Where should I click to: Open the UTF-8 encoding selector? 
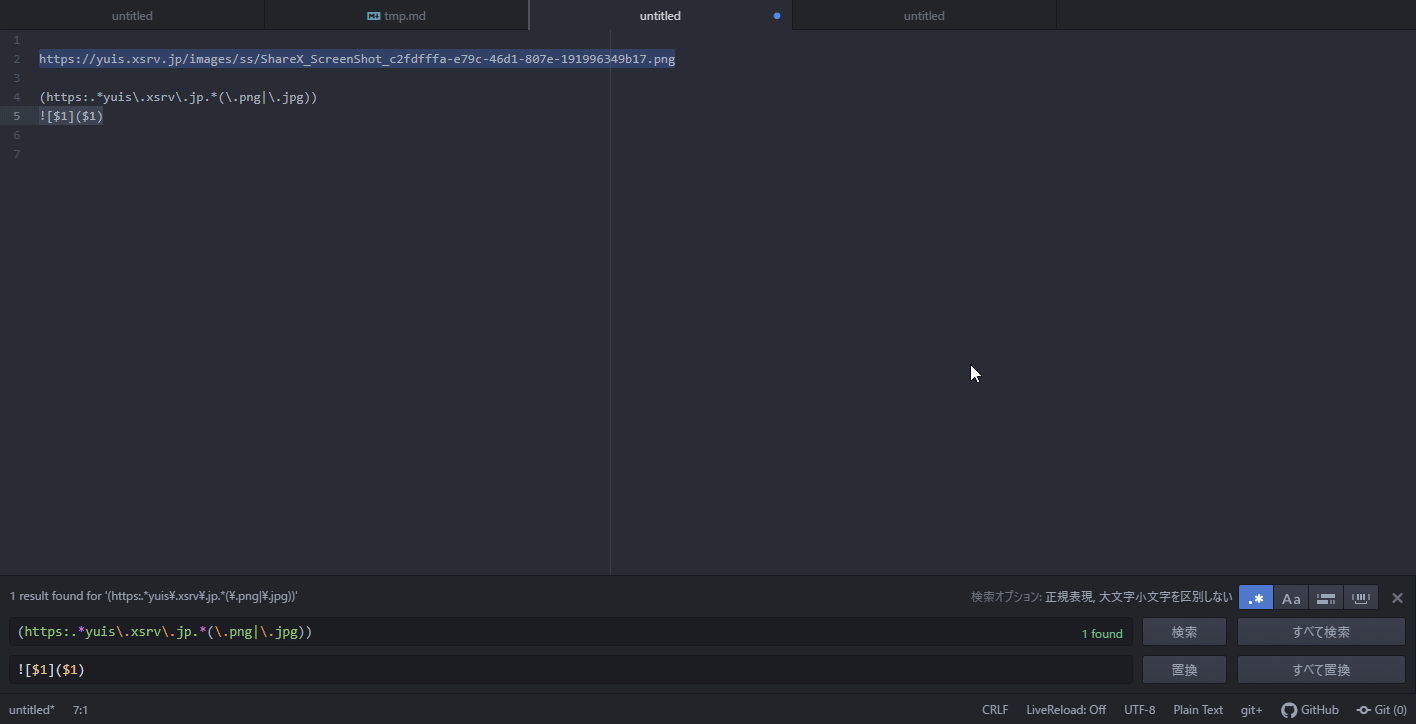point(1139,710)
